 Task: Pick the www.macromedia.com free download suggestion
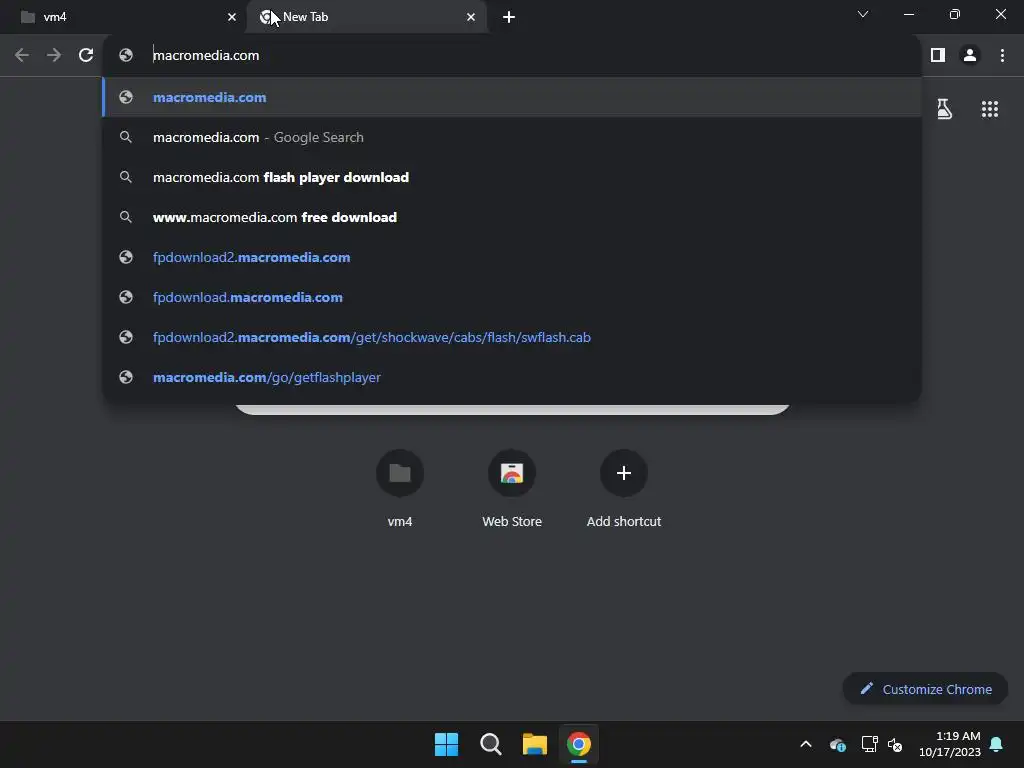click(x=512, y=217)
